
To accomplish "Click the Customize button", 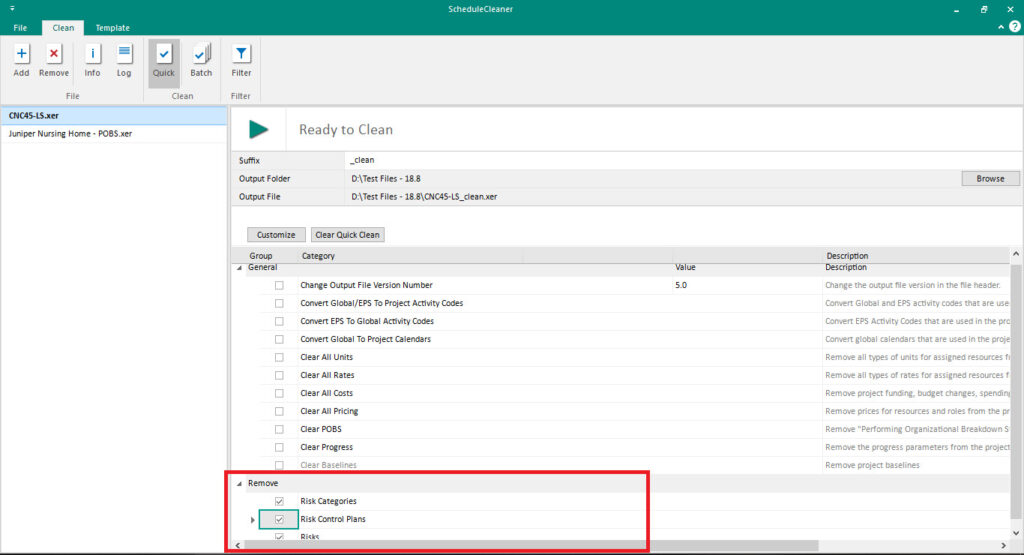I will click(x=276, y=234).
